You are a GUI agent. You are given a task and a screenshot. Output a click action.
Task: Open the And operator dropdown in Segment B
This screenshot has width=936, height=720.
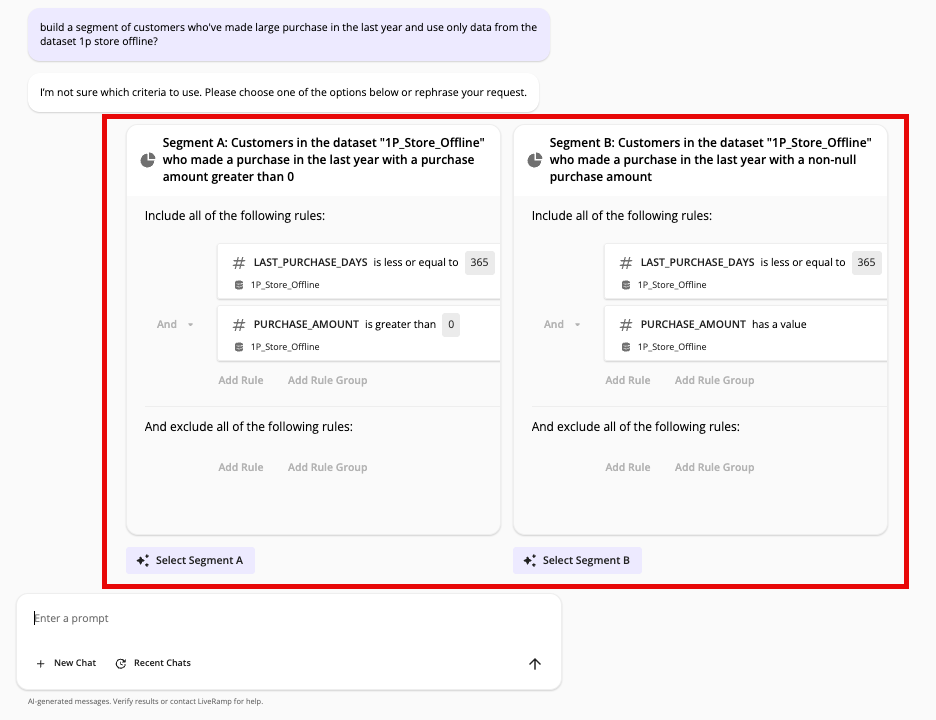click(x=560, y=324)
